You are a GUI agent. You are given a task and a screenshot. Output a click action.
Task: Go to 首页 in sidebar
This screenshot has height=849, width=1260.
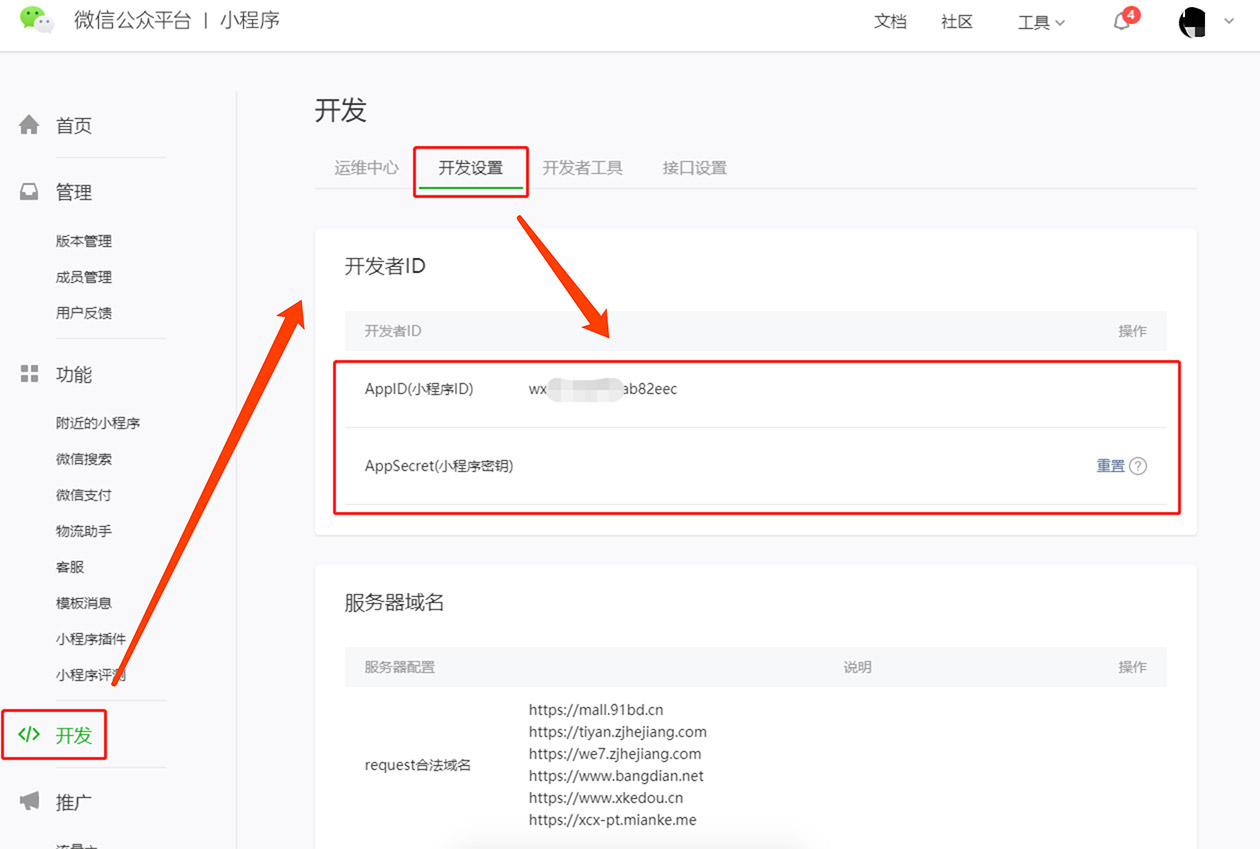tap(74, 126)
